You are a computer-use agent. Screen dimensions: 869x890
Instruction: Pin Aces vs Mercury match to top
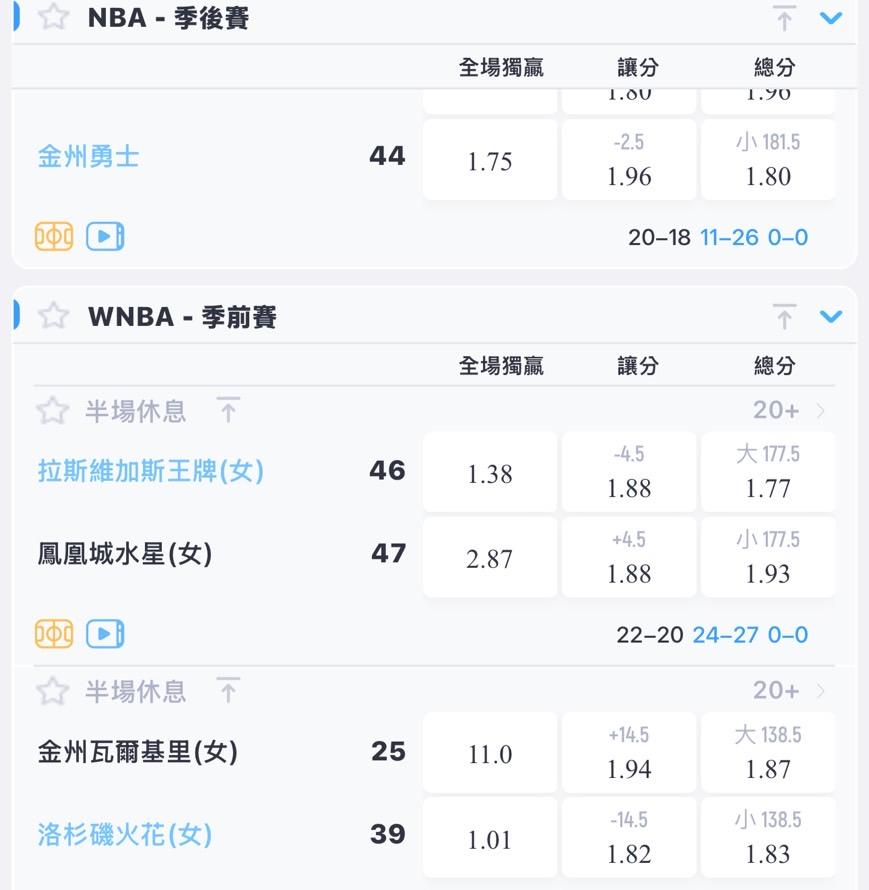(229, 410)
